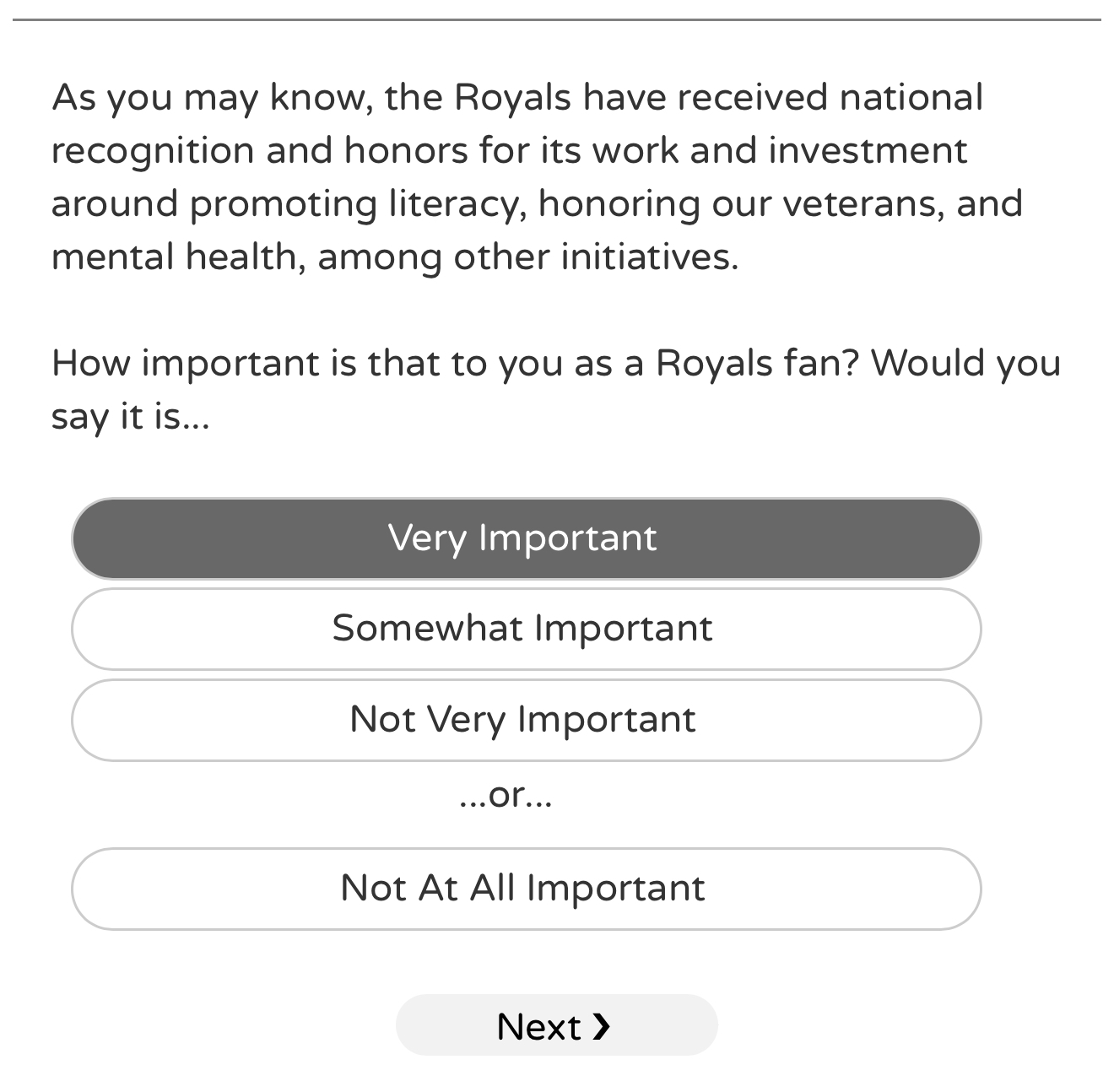Screen dimensions: 1114x1092
Task: Click the word "Next" on the bottom button
Action: (538, 1027)
